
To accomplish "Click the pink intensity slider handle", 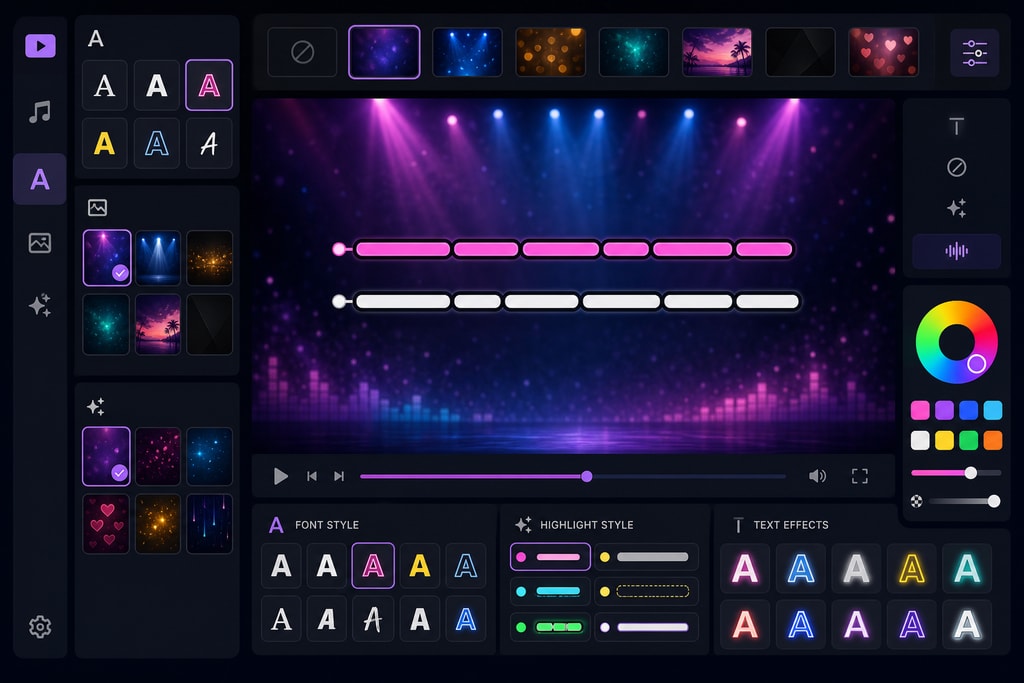I will 971,473.
